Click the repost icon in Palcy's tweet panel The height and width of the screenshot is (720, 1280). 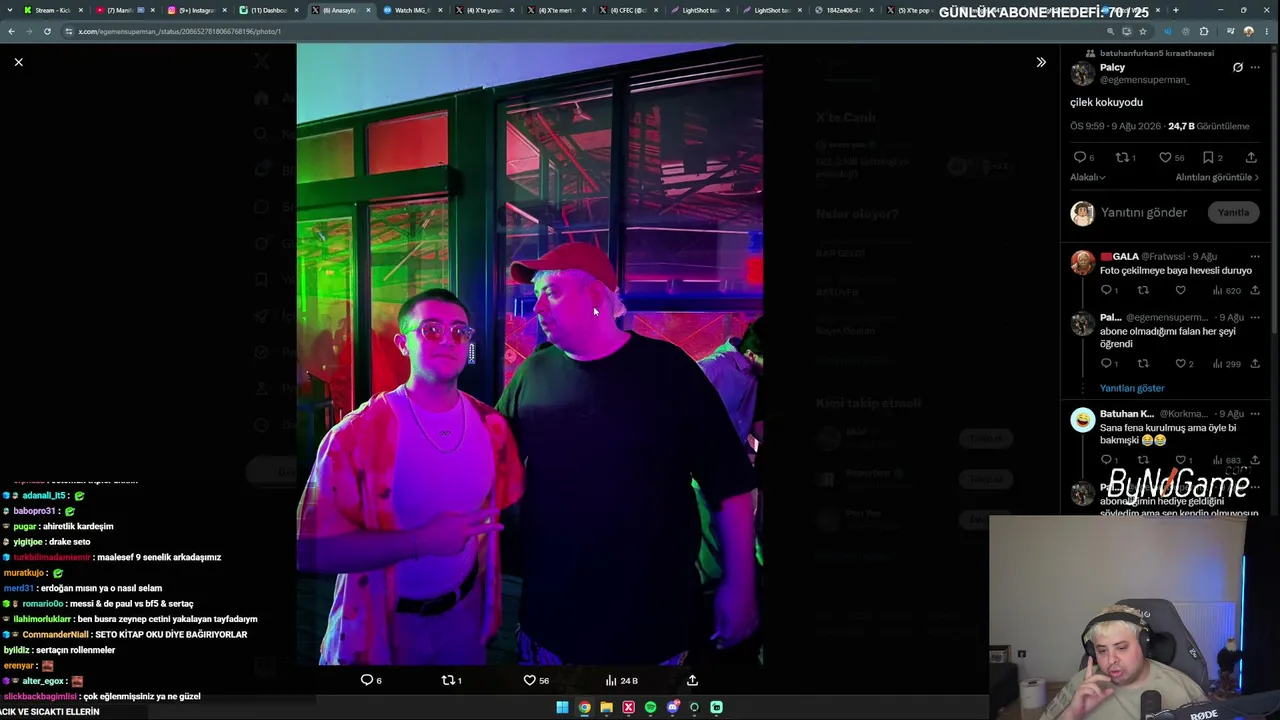click(1122, 158)
